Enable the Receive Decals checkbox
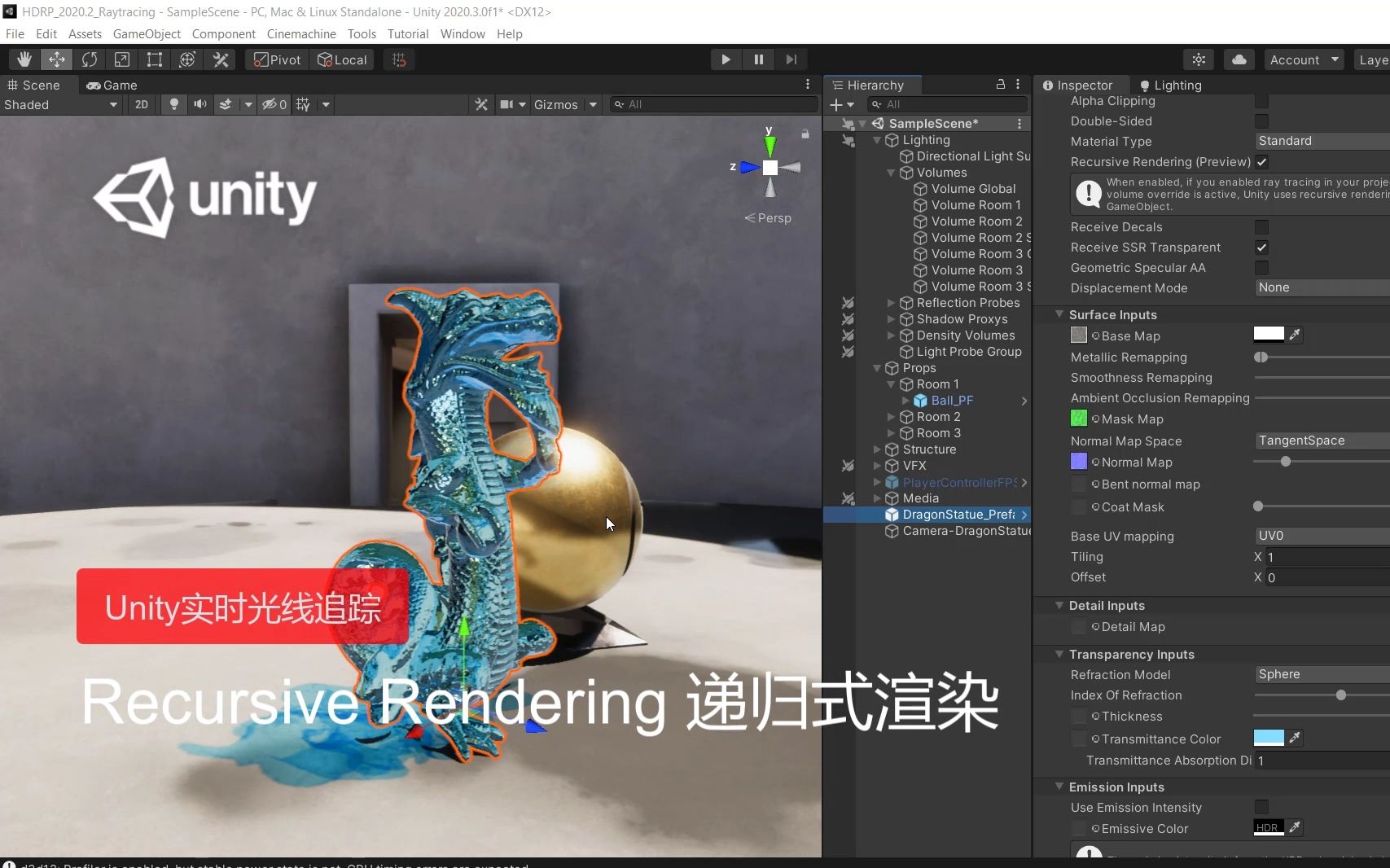 point(1261,227)
